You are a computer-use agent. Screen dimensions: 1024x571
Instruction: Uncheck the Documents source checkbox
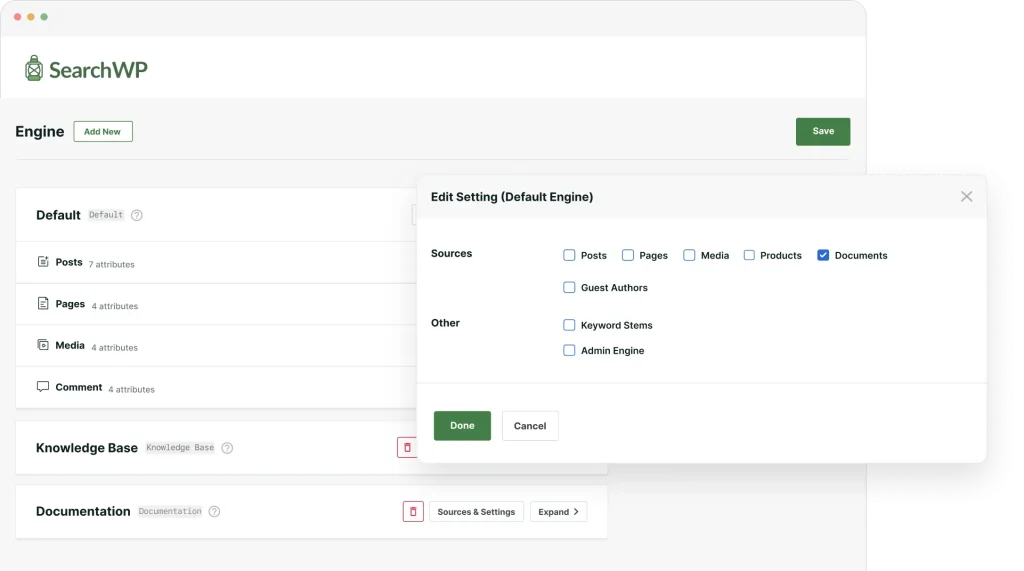(x=823, y=255)
